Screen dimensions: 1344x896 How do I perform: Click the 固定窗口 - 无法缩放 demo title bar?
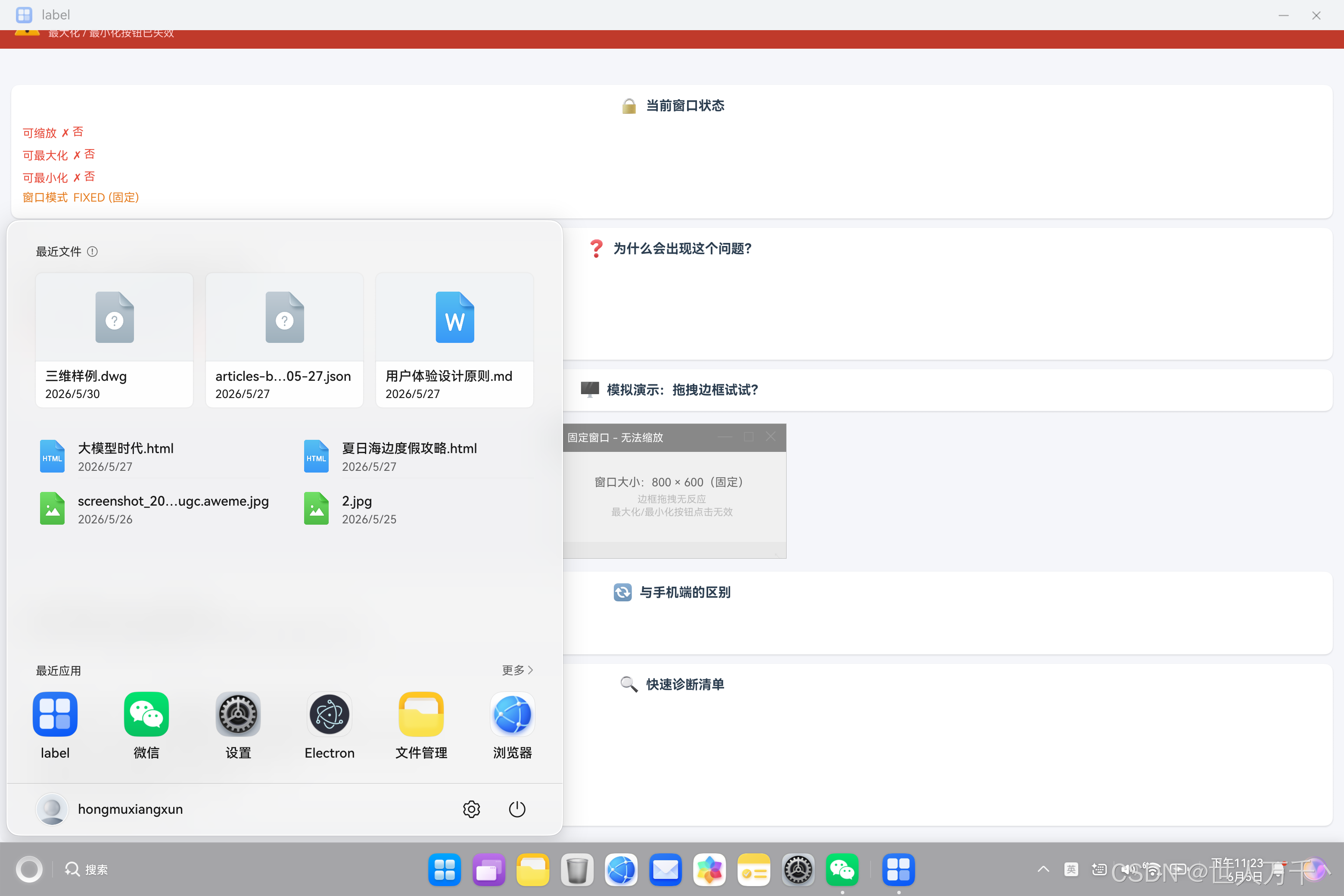coord(674,438)
